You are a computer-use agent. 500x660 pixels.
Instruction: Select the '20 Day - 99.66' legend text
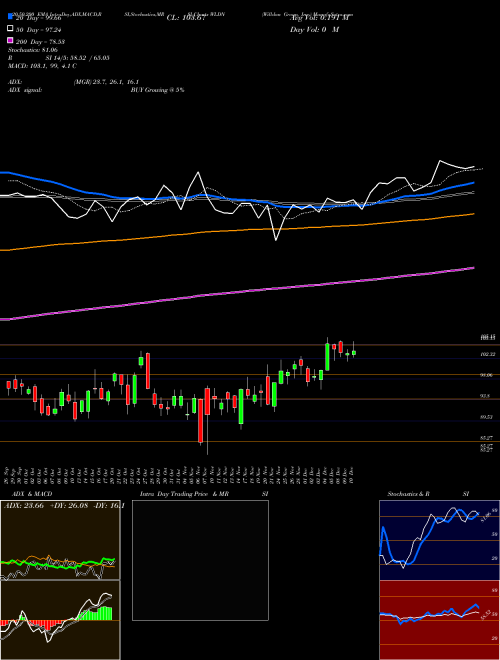(x=38, y=18)
